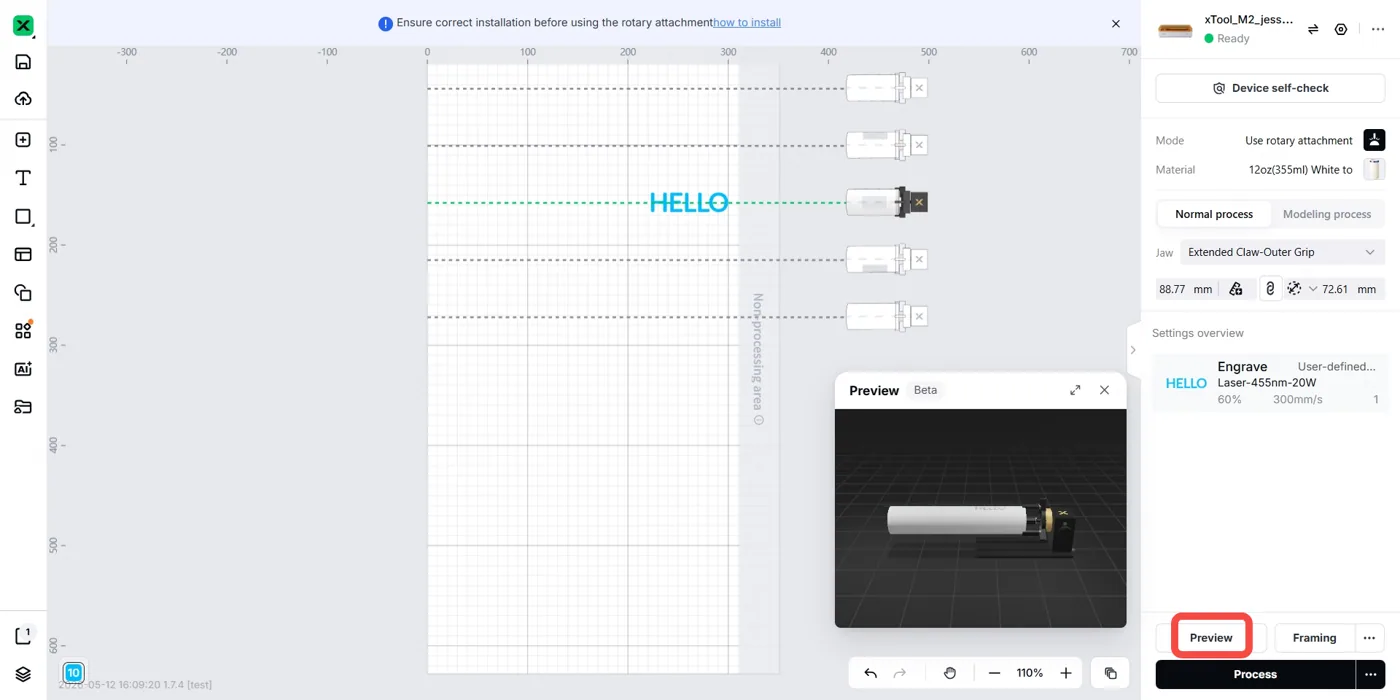Click the Framing button
1400x700 pixels.
pos(1314,637)
